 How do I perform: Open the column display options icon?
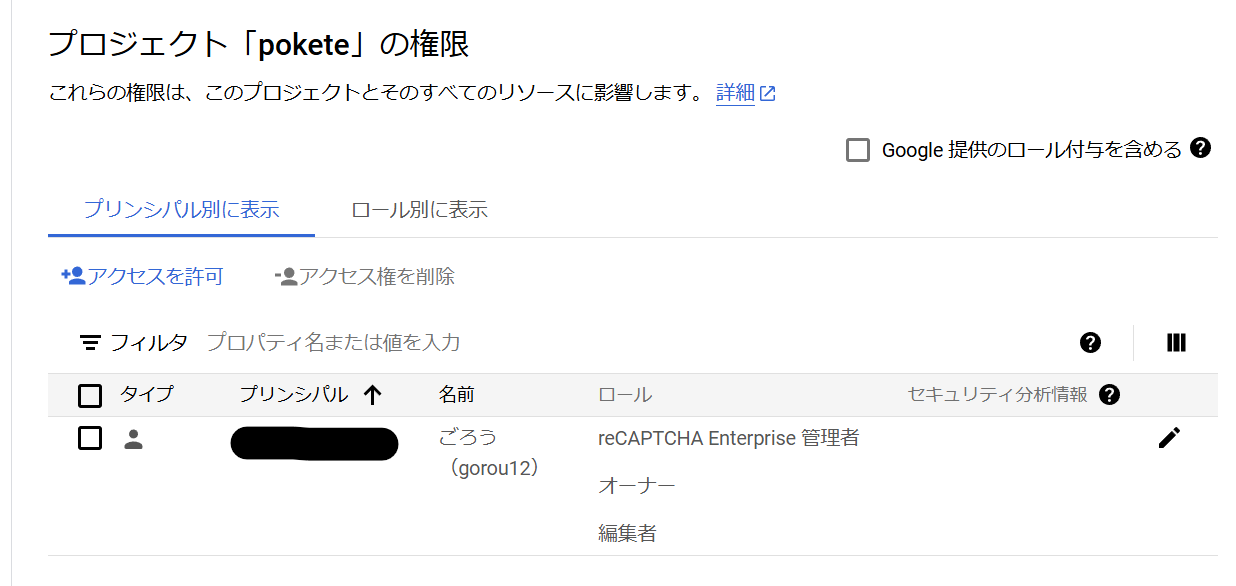point(1176,343)
